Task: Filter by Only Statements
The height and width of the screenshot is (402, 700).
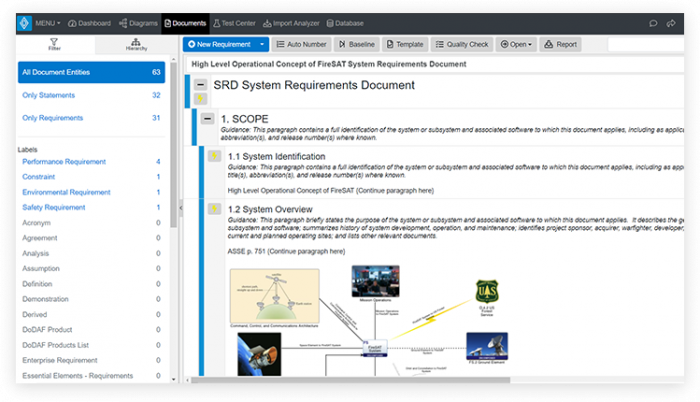Action: coord(92,95)
